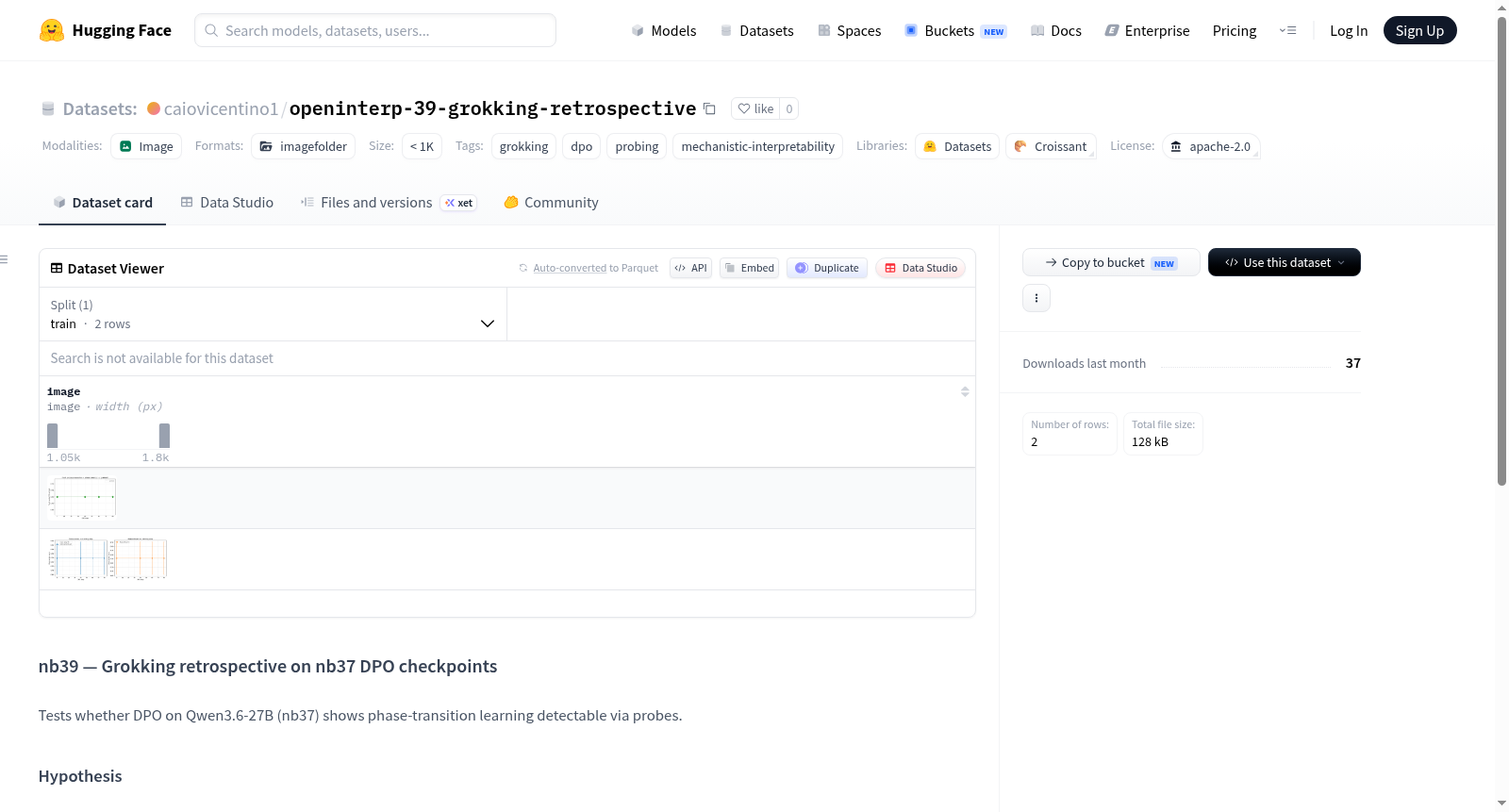
Task: Select the dpo tag
Action: coord(582,146)
